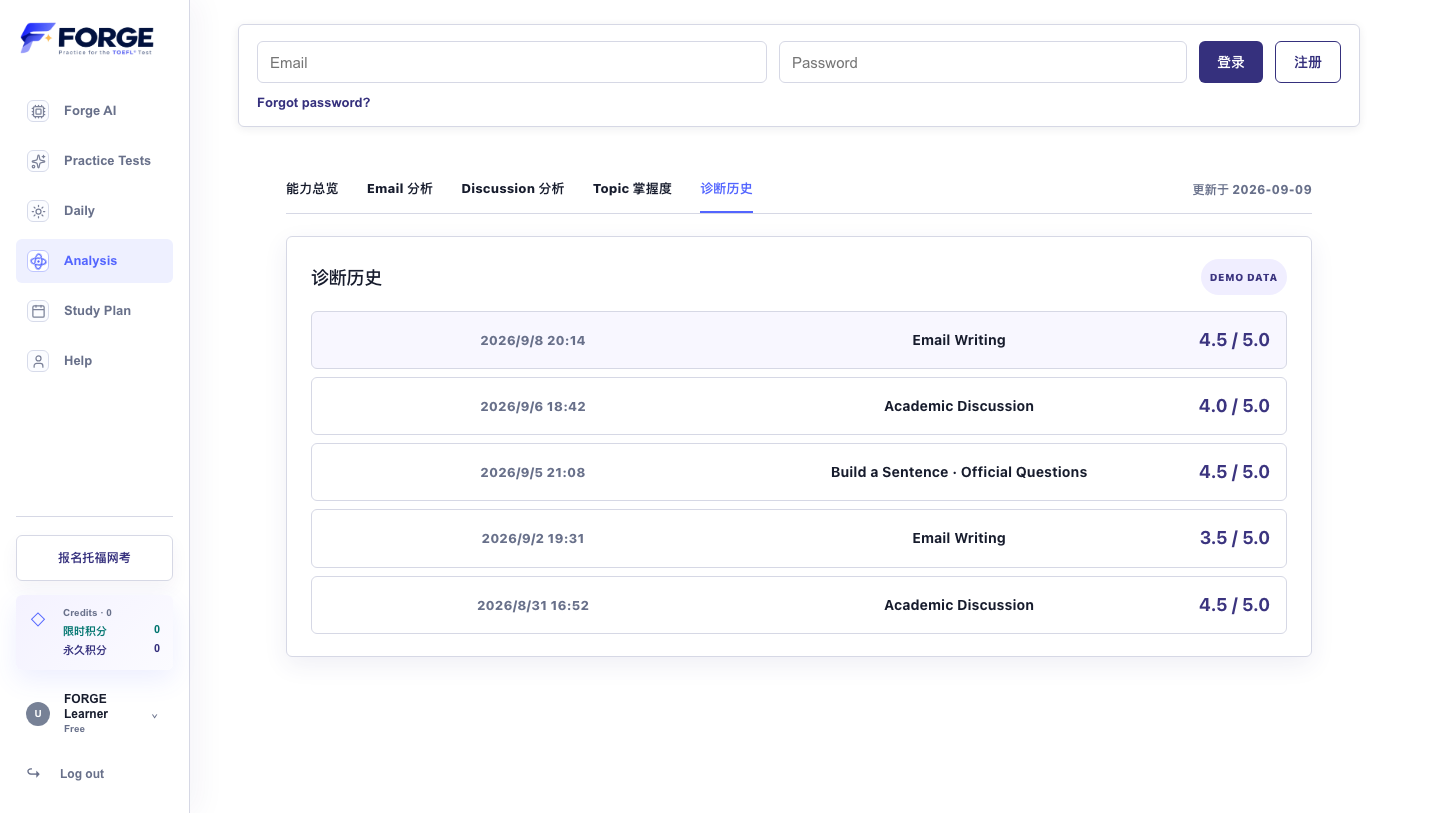This screenshot has height=813, width=1440.
Task: Click the Daily sun icon
Action: [x=38, y=211]
